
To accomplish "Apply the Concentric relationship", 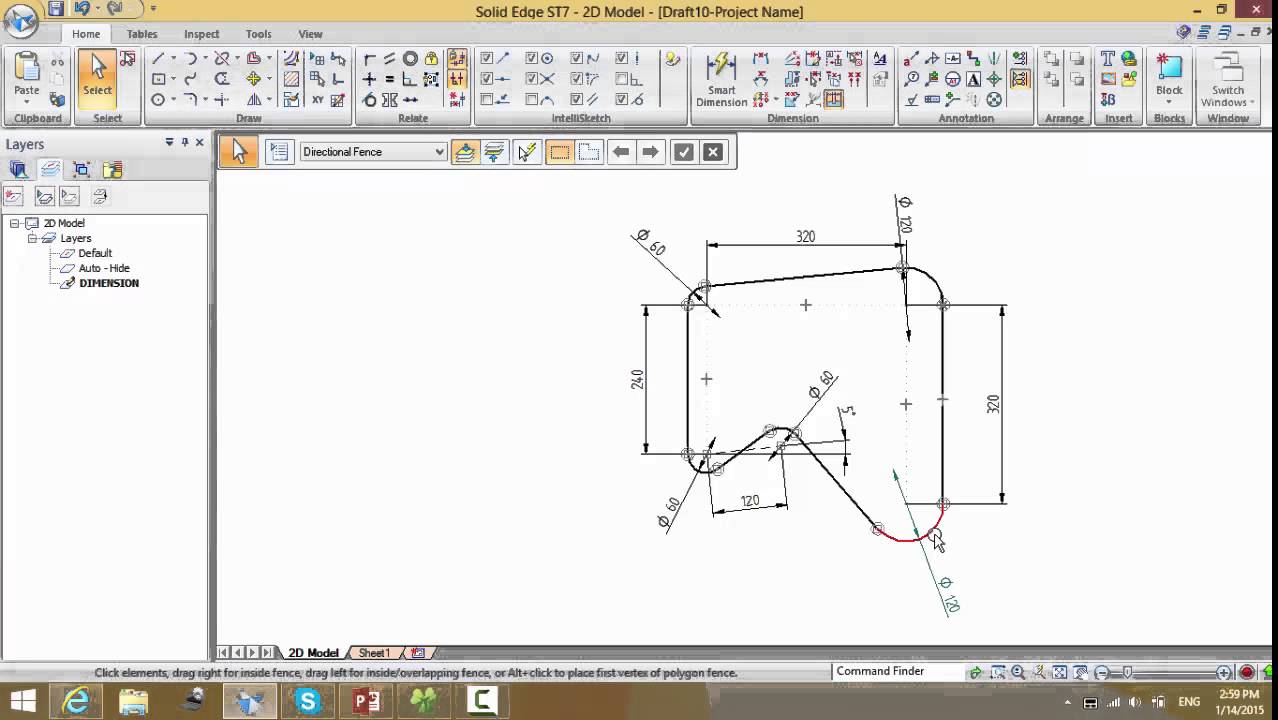I will (410, 59).
